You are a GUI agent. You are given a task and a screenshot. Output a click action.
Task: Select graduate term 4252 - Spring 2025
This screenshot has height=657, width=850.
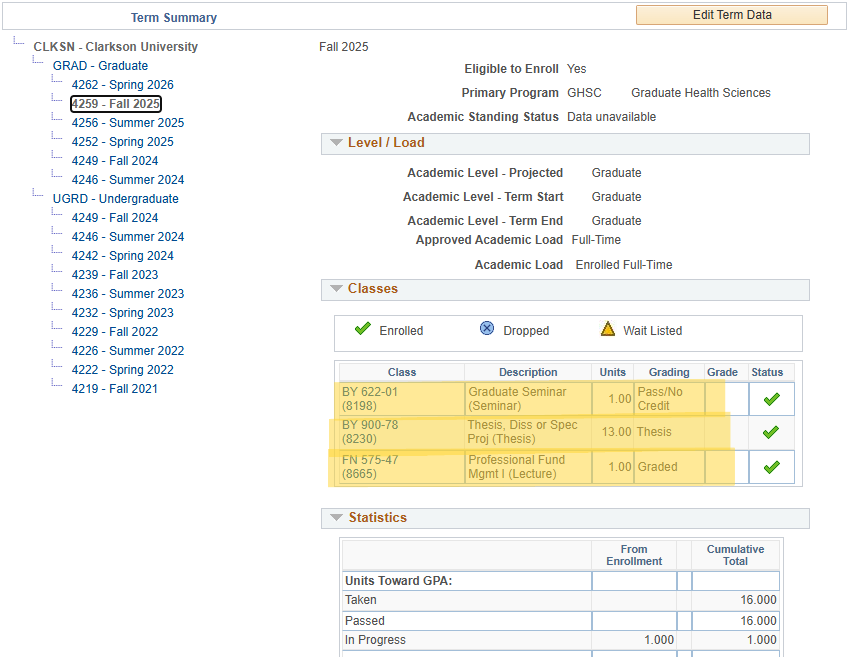pyautogui.click(x=122, y=142)
